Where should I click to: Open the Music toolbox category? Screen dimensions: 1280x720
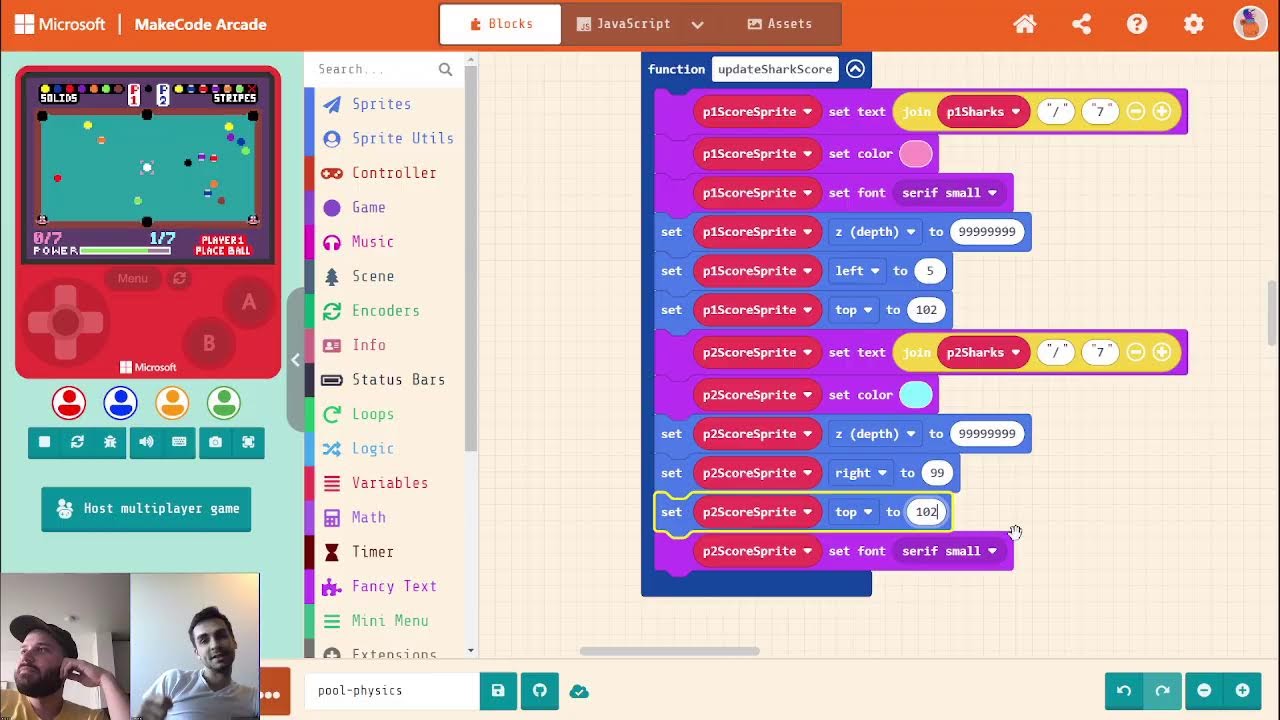point(389,242)
